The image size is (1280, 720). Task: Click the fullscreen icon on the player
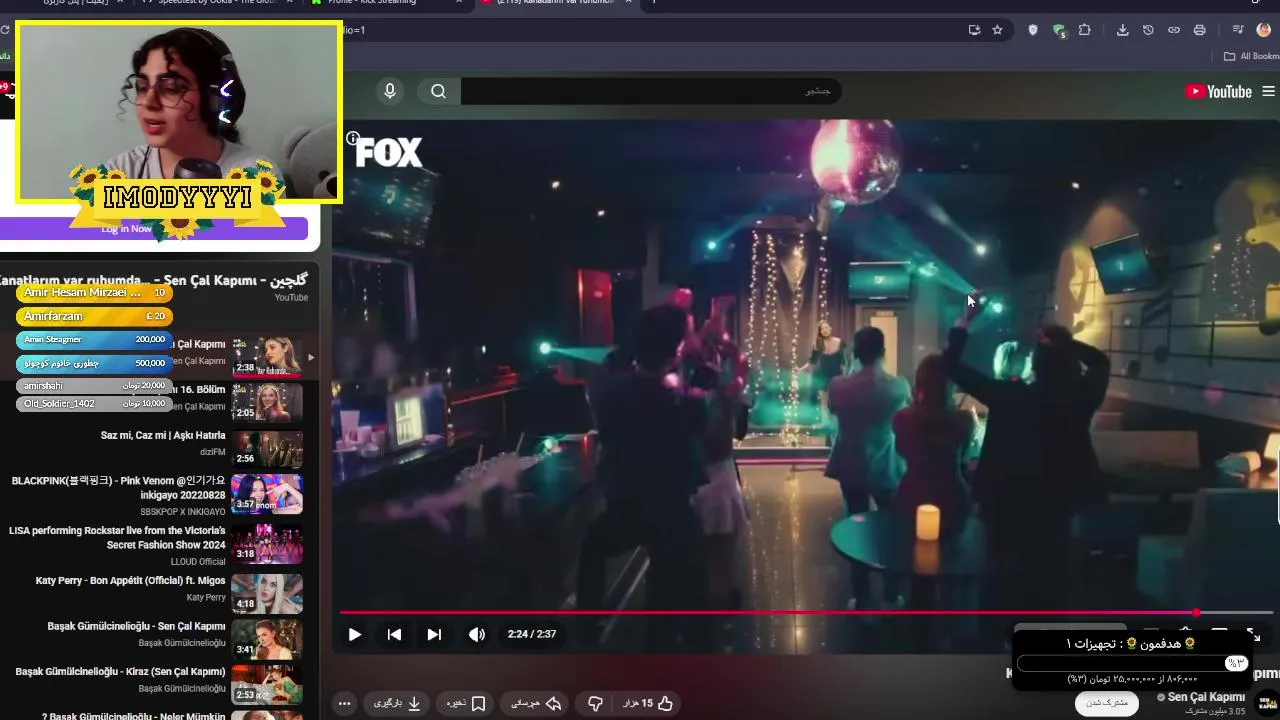(1253, 634)
